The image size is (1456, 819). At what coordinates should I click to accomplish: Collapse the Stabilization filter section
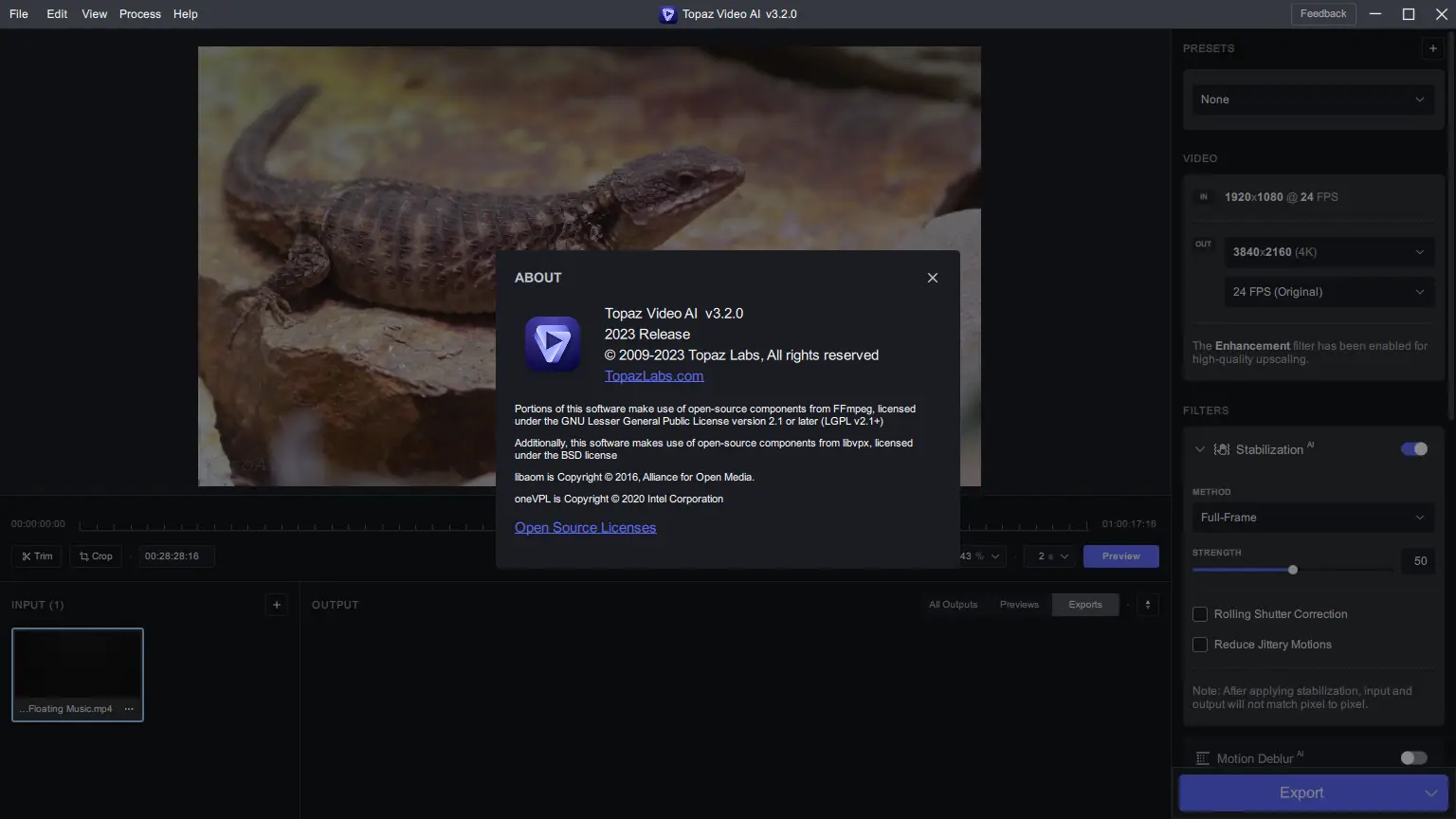pyautogui.click(x=1200, y=449)
